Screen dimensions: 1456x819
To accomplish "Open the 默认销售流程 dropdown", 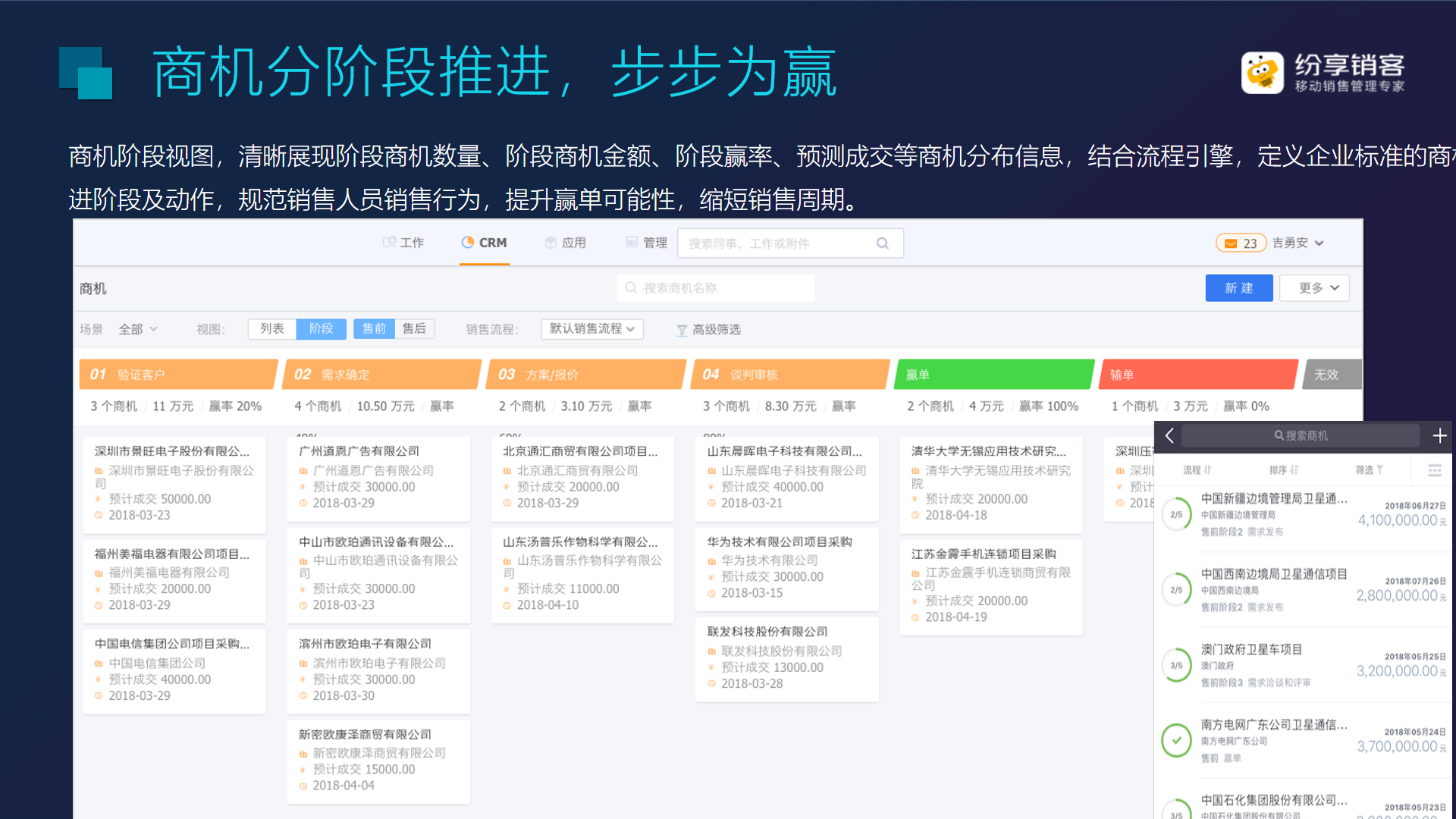I will [592, 329].
